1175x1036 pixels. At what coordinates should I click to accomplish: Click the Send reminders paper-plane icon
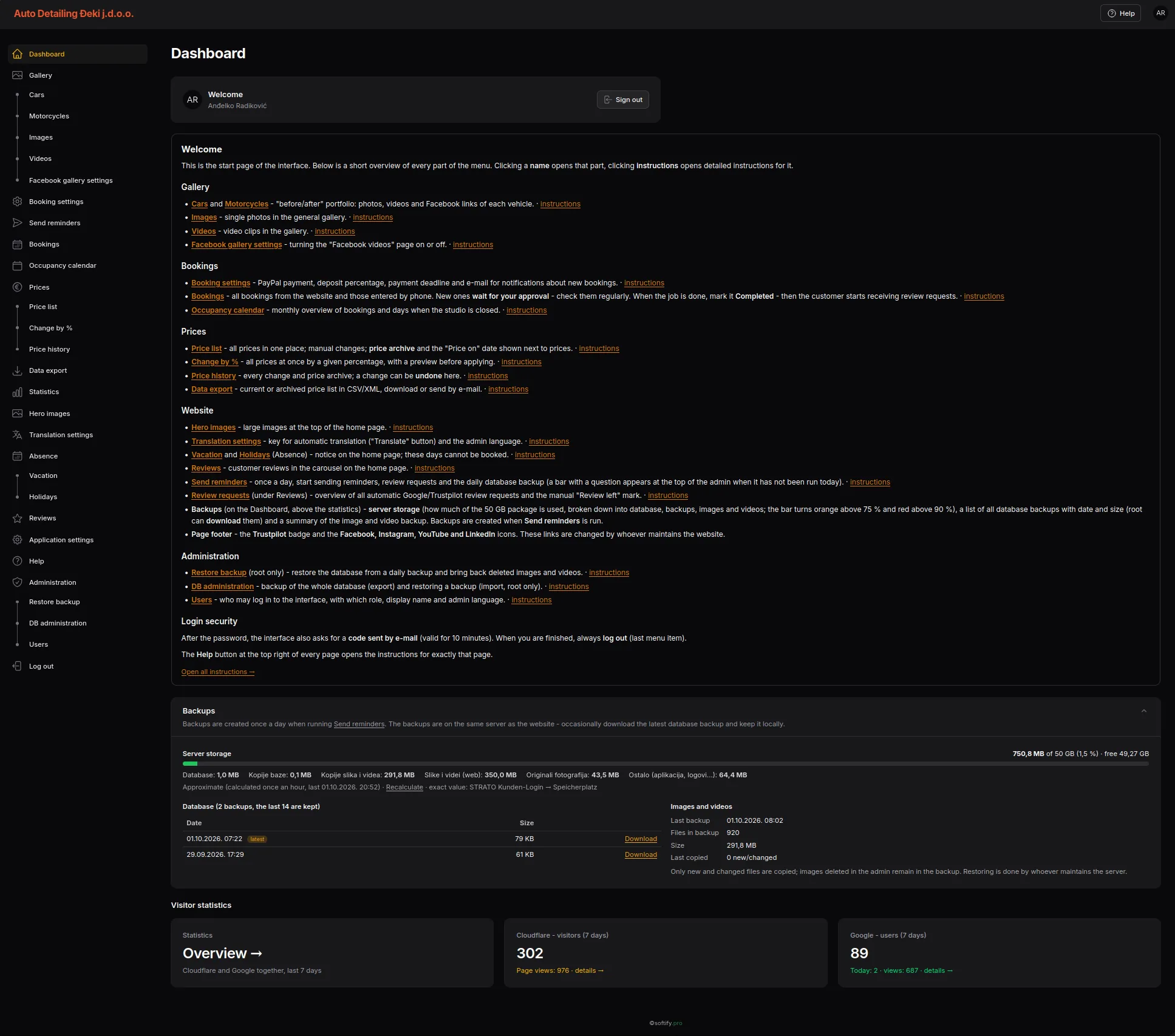click(18, 223)
